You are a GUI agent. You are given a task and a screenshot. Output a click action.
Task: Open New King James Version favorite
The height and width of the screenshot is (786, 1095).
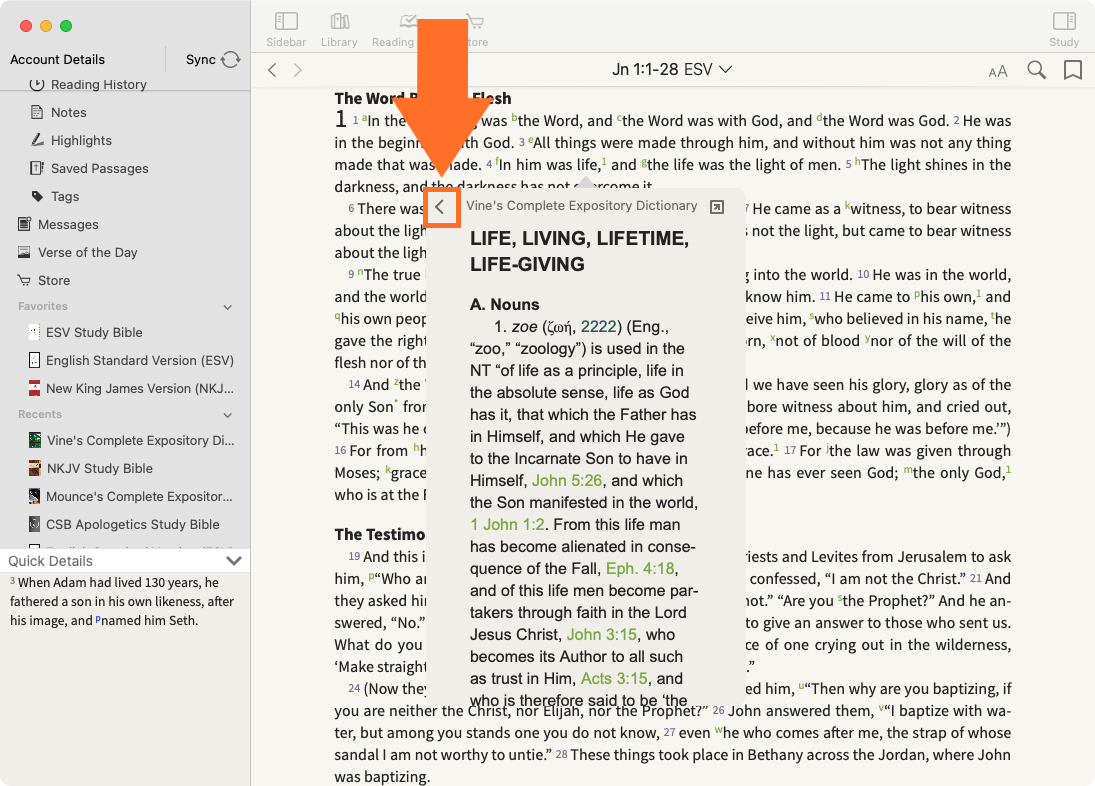140,388
